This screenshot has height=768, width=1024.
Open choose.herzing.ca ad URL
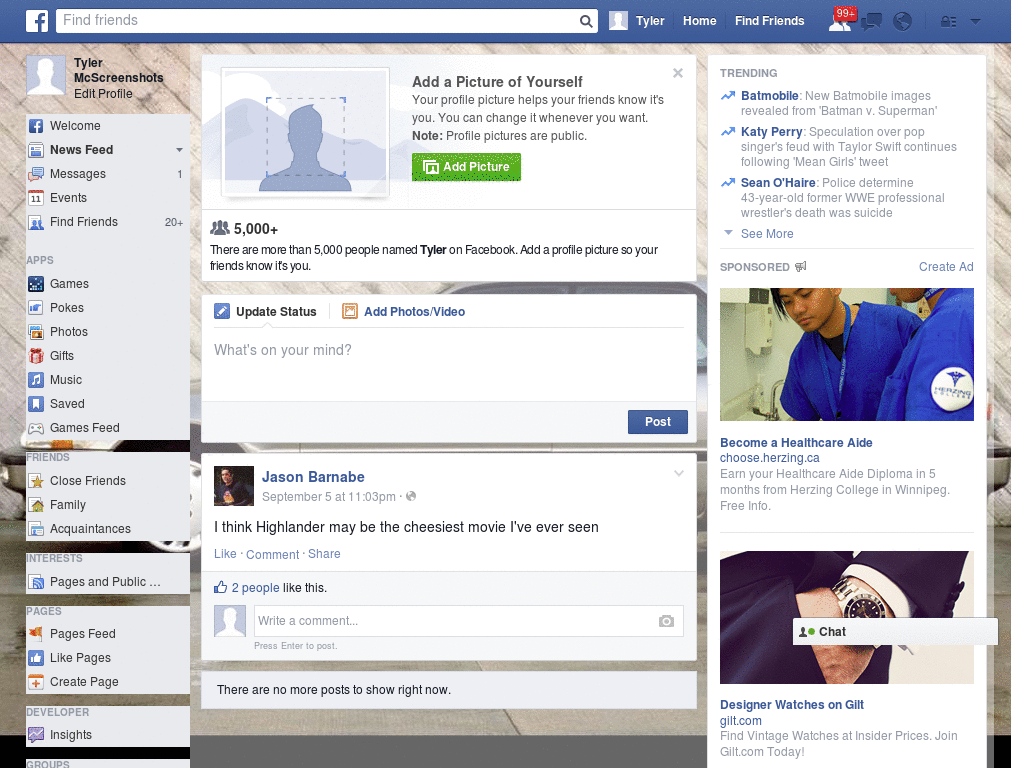pos(769,458)
